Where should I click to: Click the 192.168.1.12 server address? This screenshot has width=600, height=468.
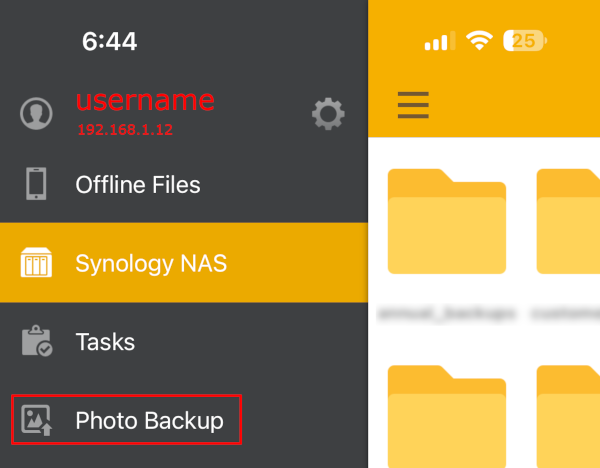[x=124, y=130]
